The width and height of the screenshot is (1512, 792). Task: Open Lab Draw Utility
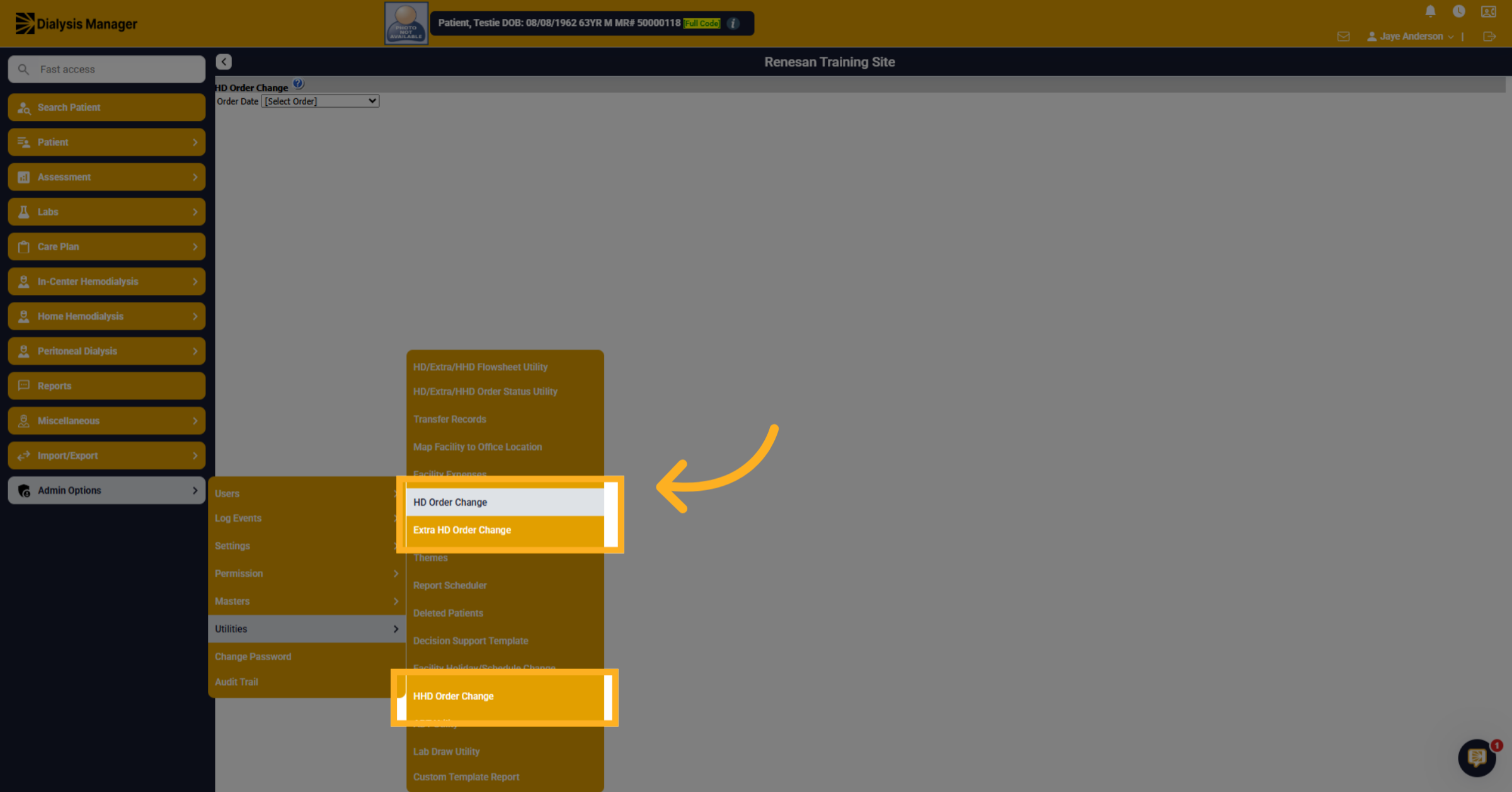pyautogui.click(x=505, y=752)
